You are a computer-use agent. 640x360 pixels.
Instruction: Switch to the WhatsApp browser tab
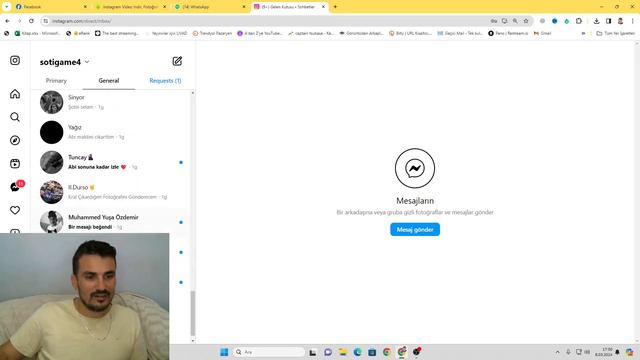[x=210, y=7]
